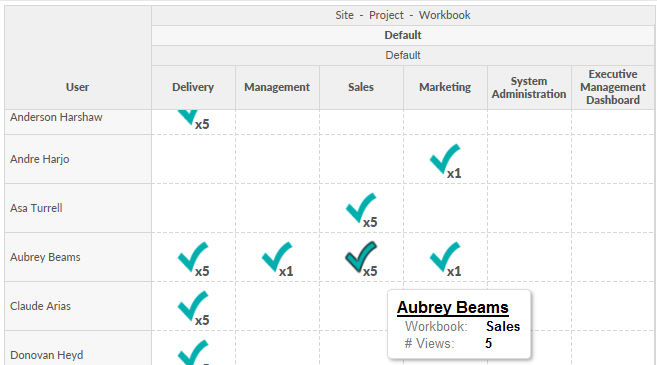Select the Management column header
This screenshot has height=365, width=657.
277,87
